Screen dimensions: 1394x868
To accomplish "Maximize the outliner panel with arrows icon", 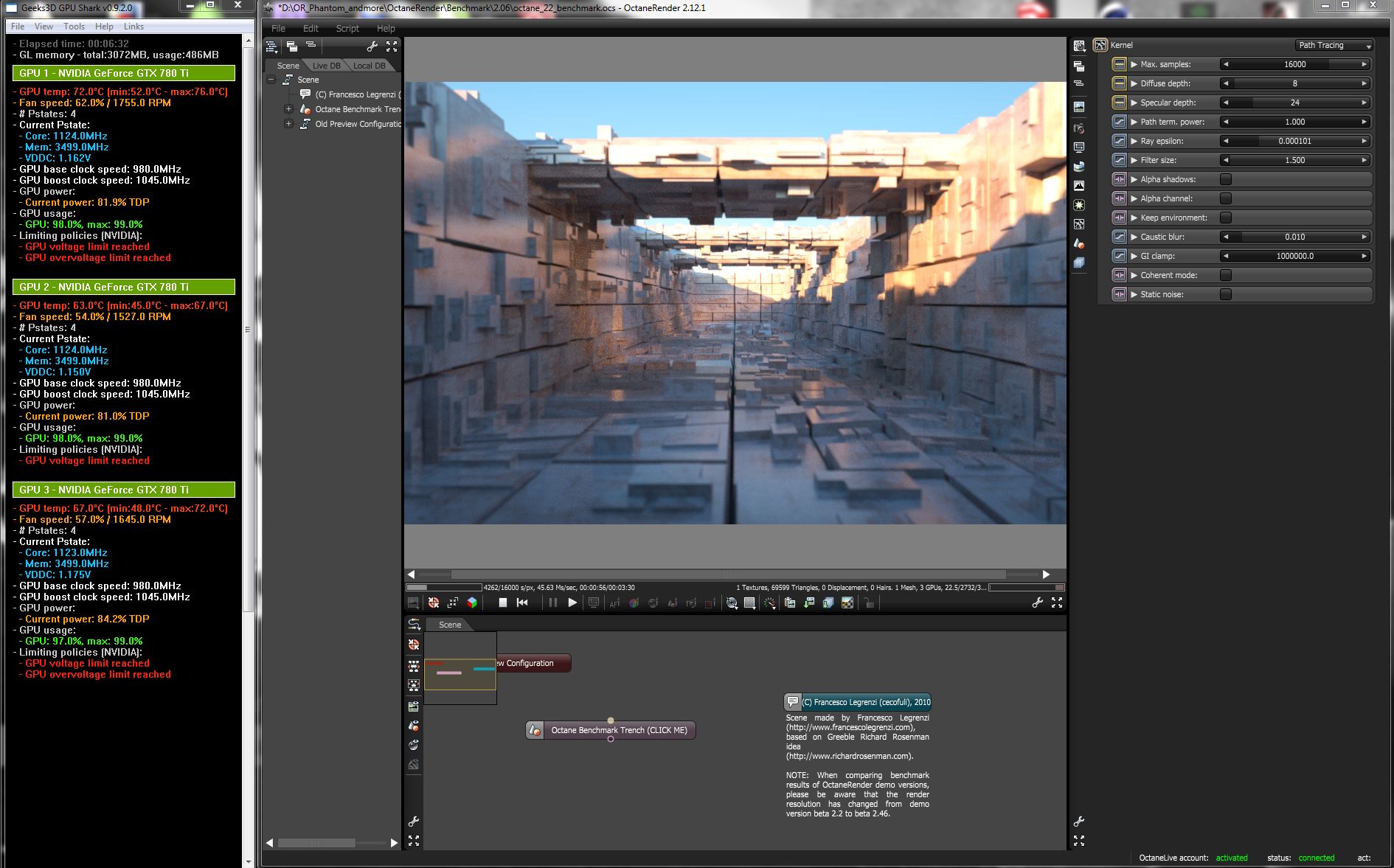I will (x=392, y=46).
